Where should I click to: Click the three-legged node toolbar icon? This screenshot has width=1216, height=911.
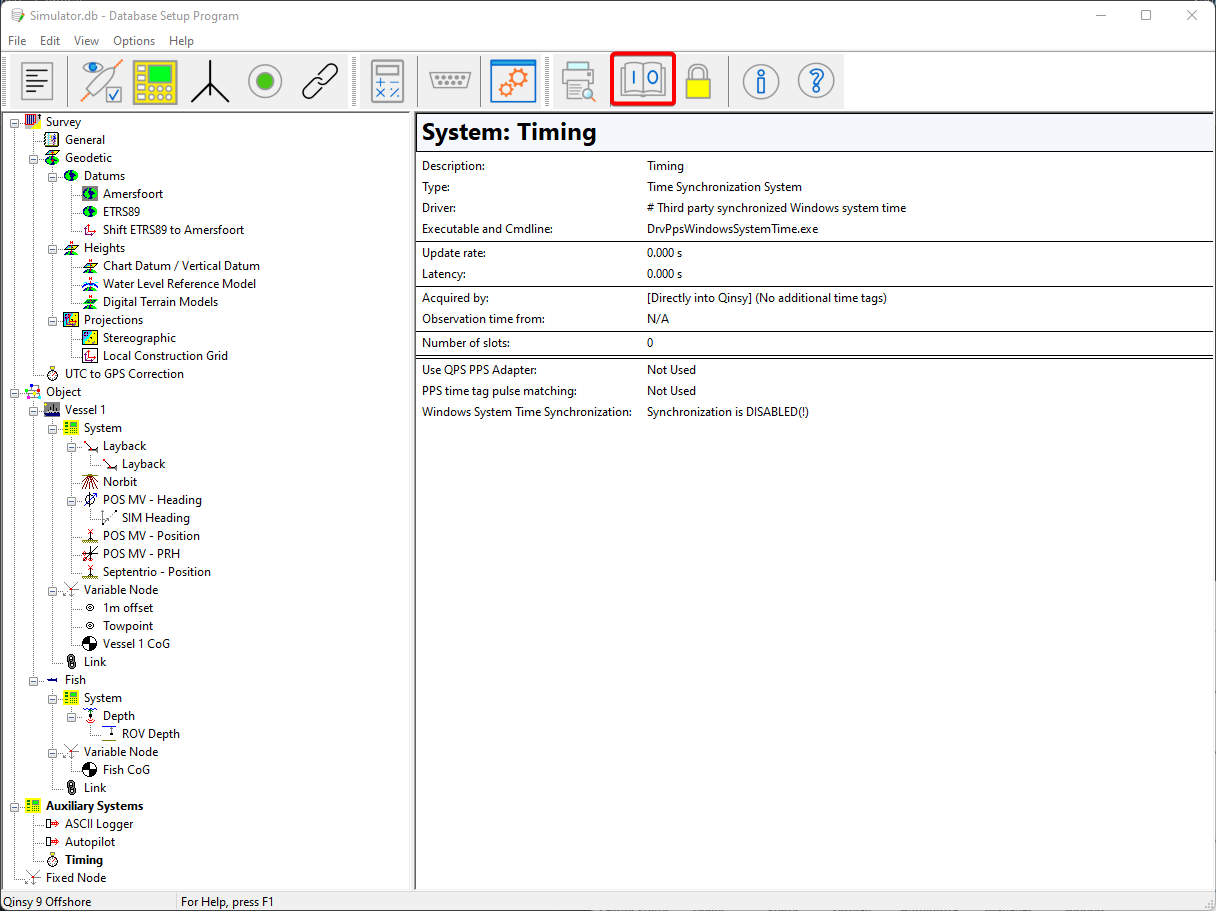[x=210, y=81]
